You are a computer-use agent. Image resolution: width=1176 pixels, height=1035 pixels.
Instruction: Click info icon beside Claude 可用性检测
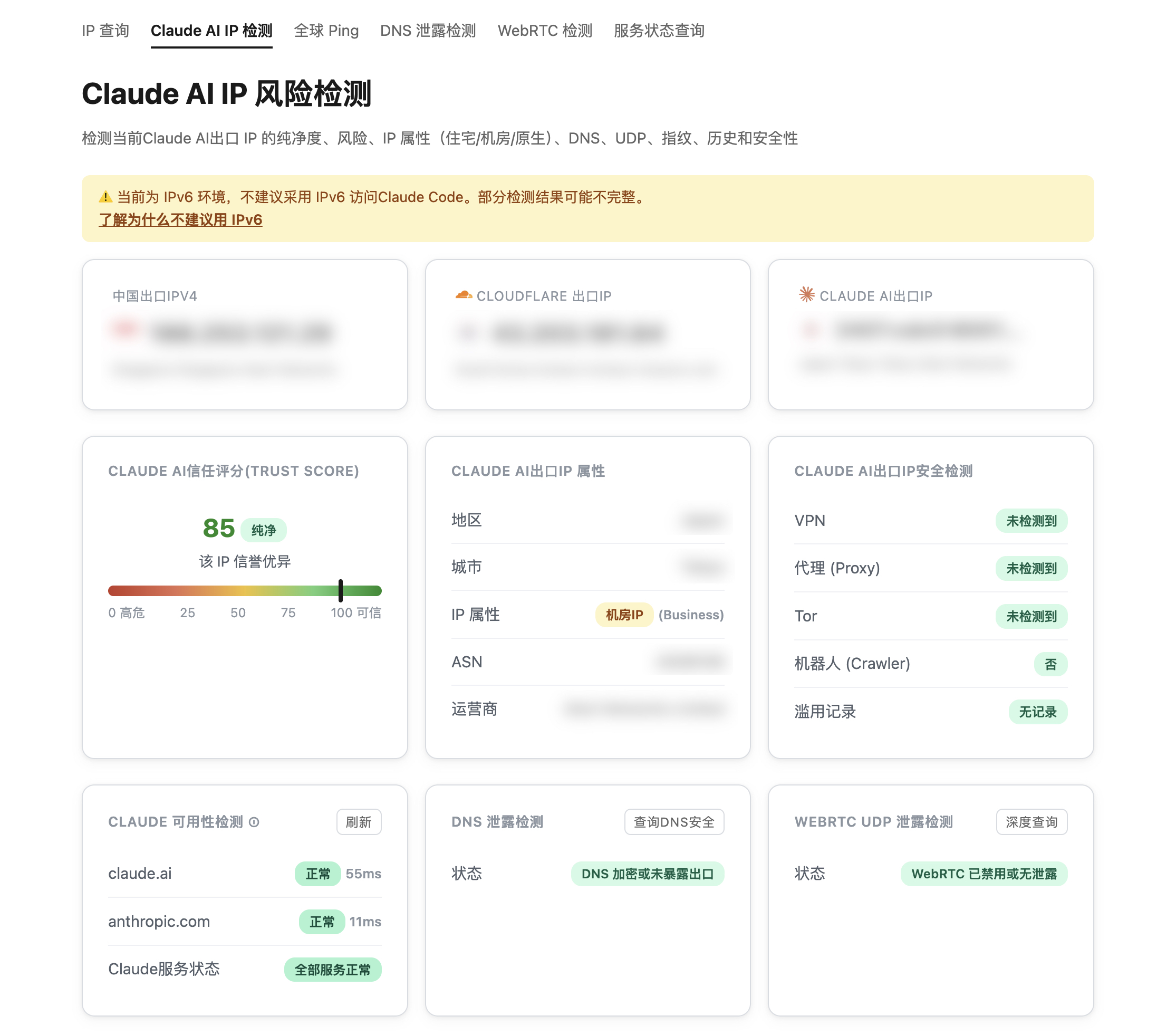coord(254,822)
